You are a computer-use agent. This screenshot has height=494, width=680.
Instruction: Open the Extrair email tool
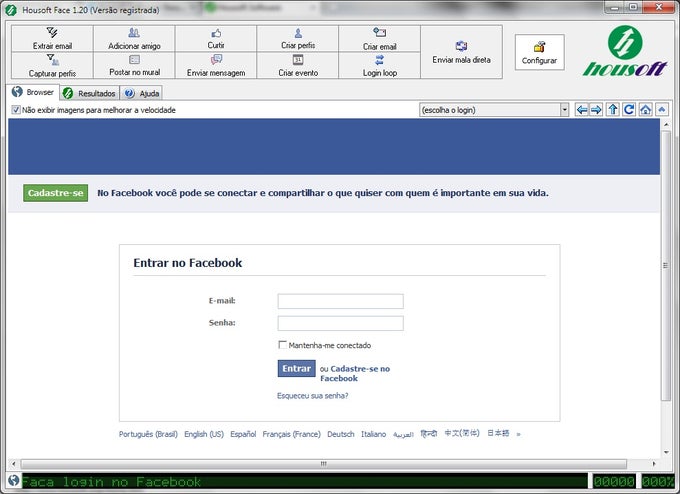[52, 39]
